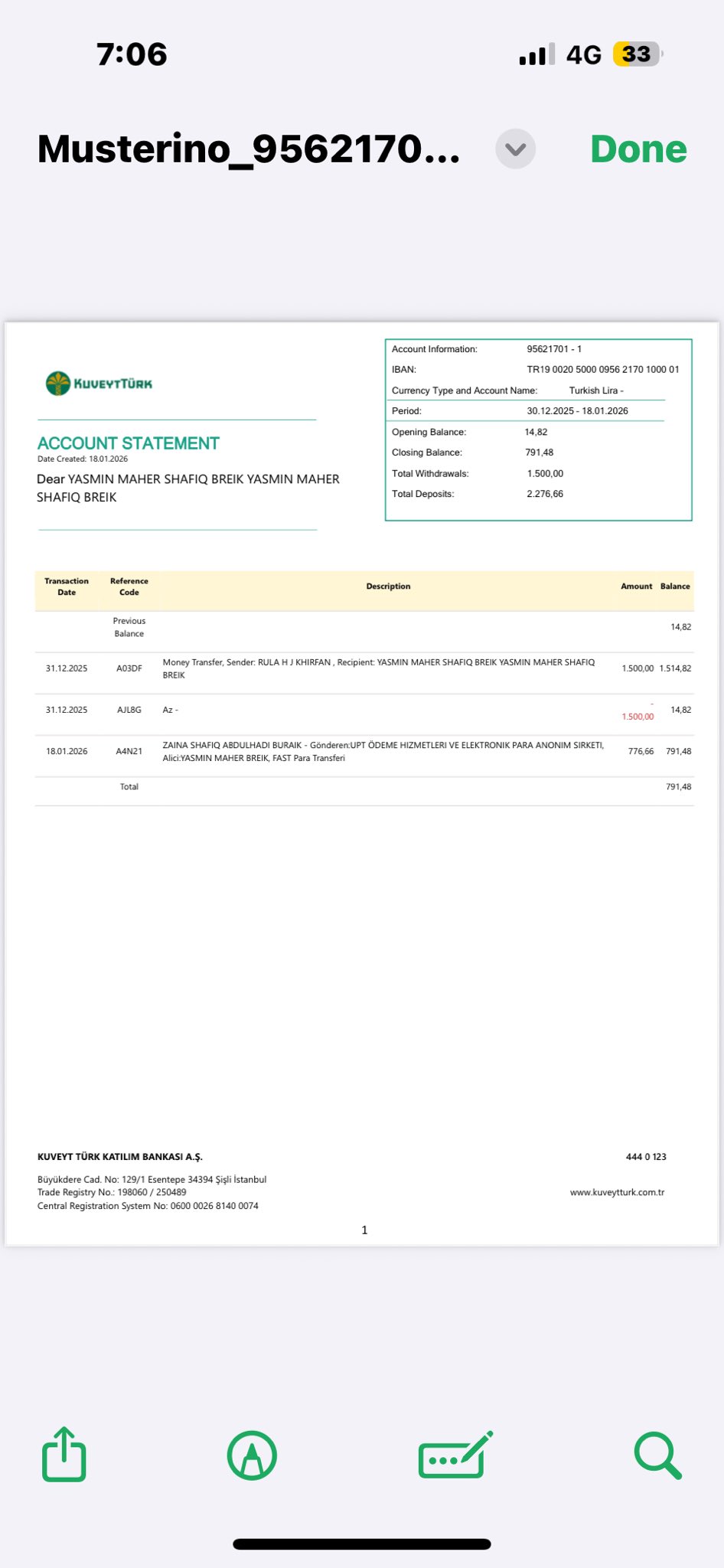Viewport: 724px width, 1568px height.
Task: Tap the clock showing 7:06
Action: pyautogui.click(x=132, y=54)
